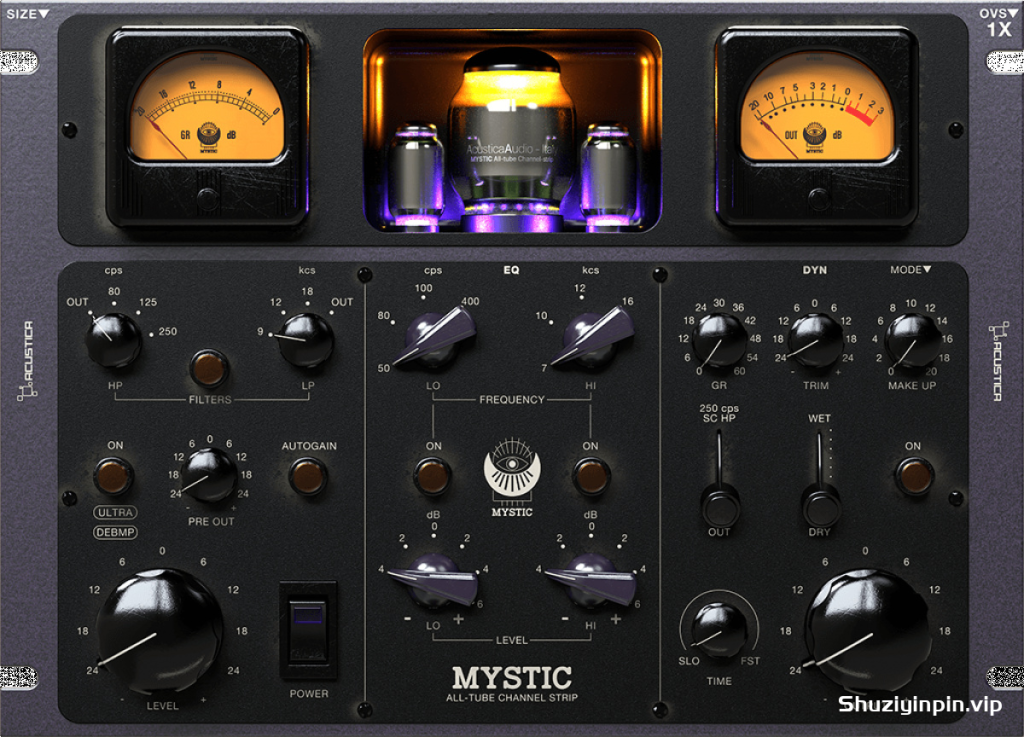Viewport: 1024px width, 737px height.
Task: Click the EQ section heading
Action: click(511, 270)
